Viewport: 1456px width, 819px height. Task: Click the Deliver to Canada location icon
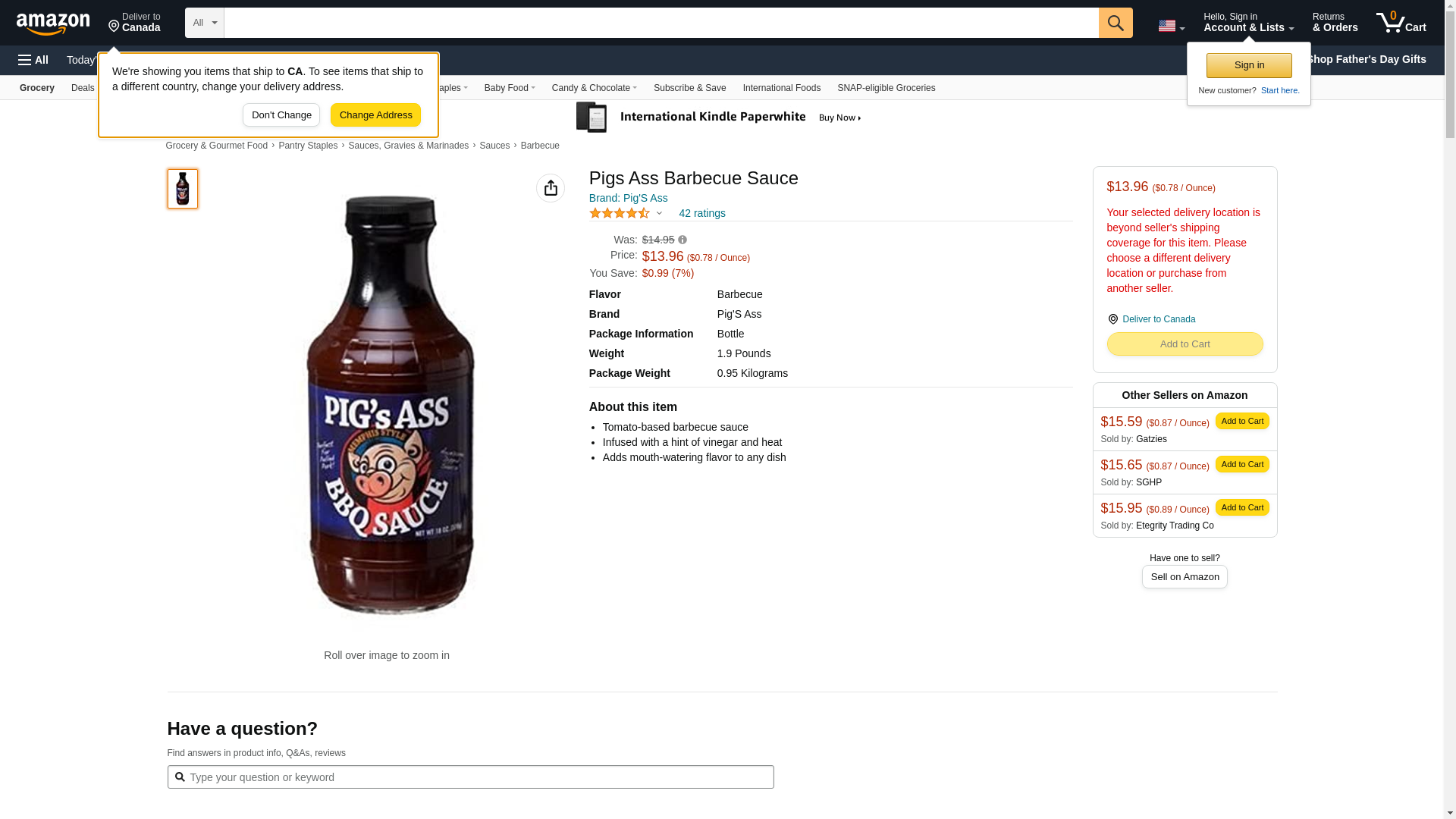(1113, 319)
